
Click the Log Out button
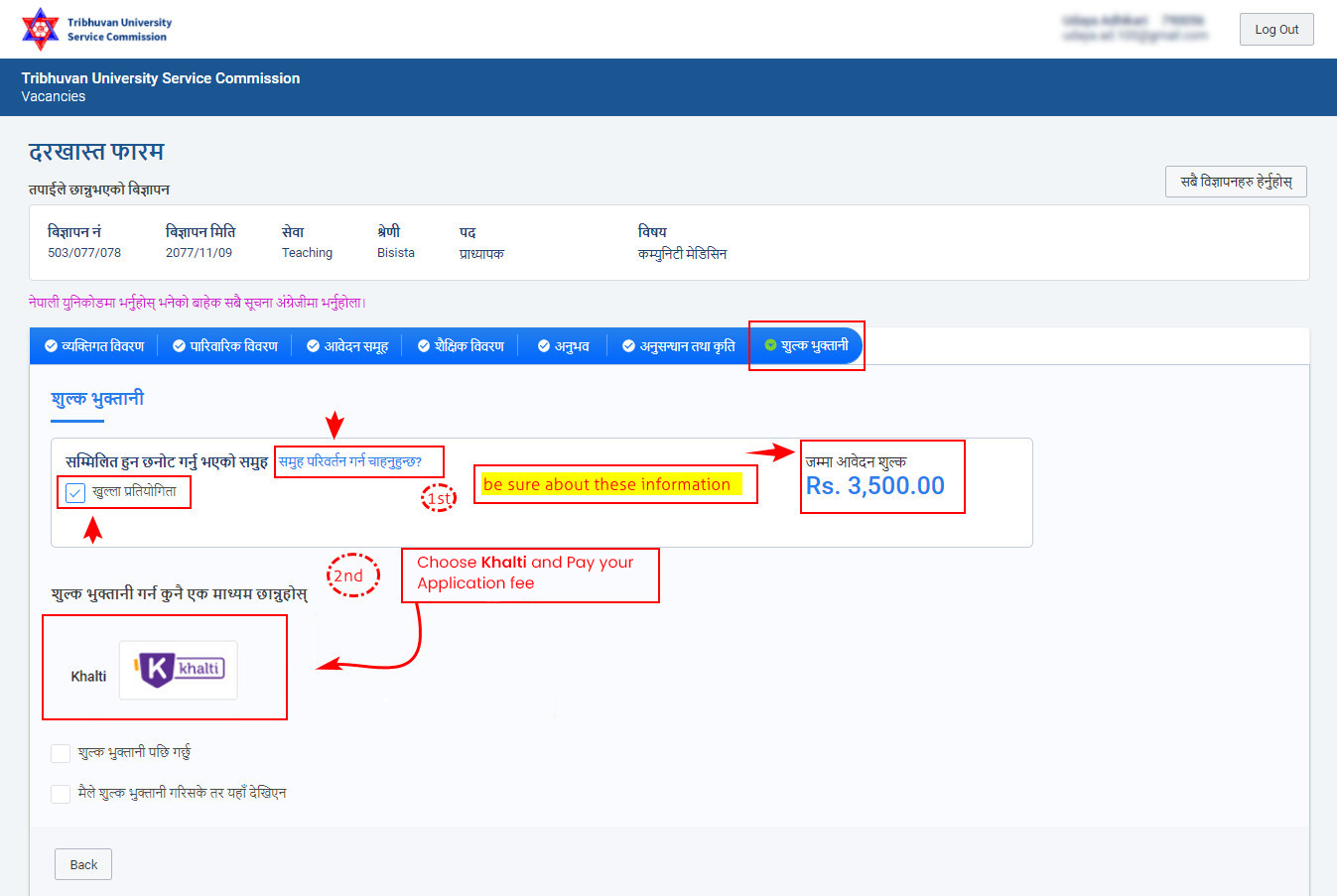point(1276,30)
